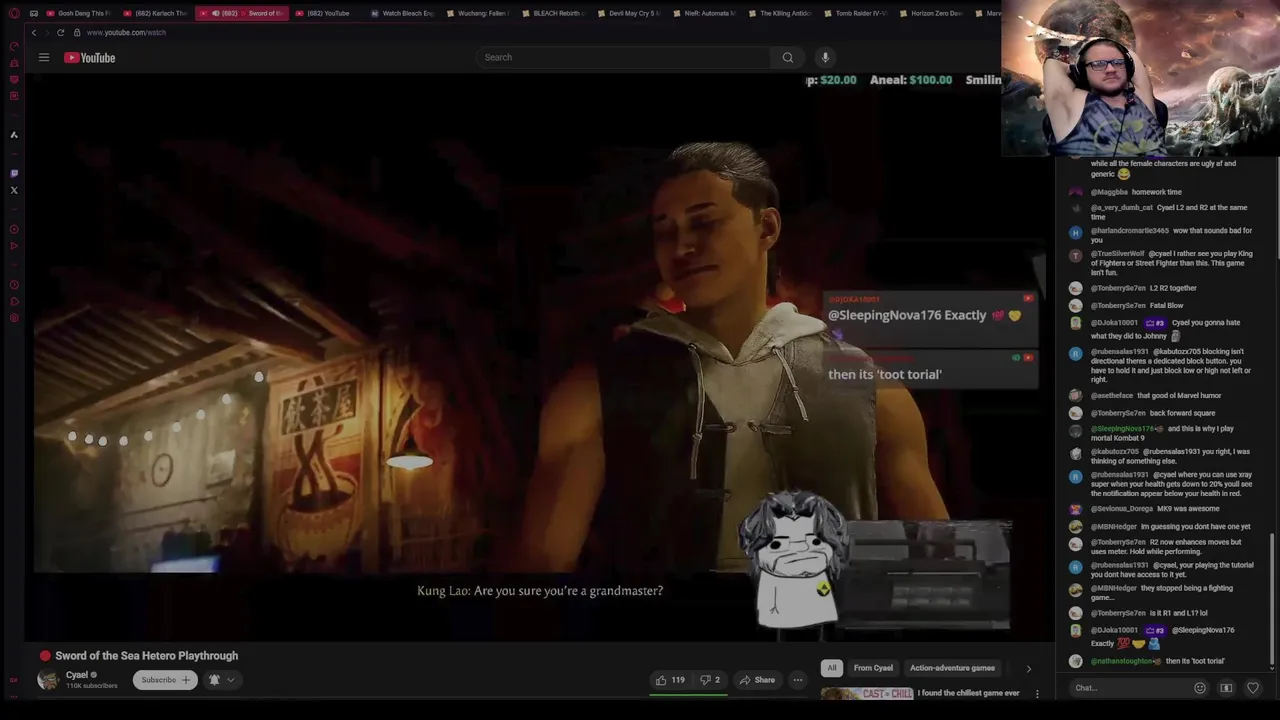Switch to 'Gosh Dang This' tab
This screenshot has height=720, width=1280.
(80, 13)
